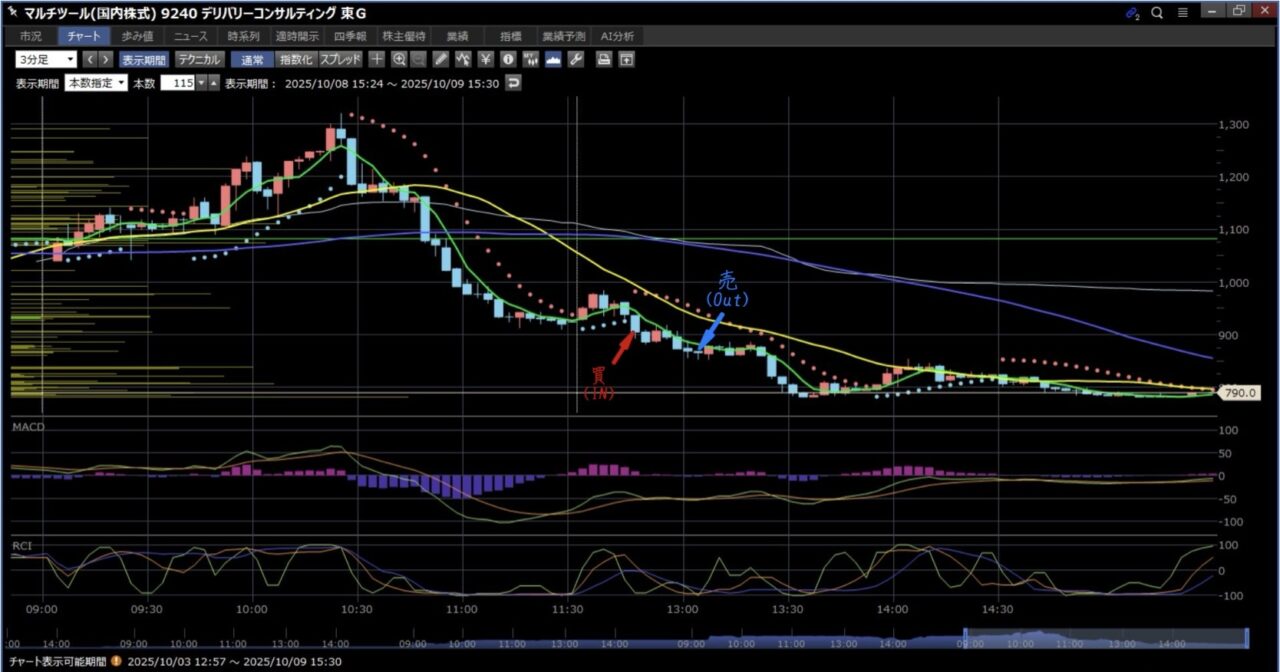Switch to the 四季報 tab
The image size is (1280, 672).
click(350, 36)
